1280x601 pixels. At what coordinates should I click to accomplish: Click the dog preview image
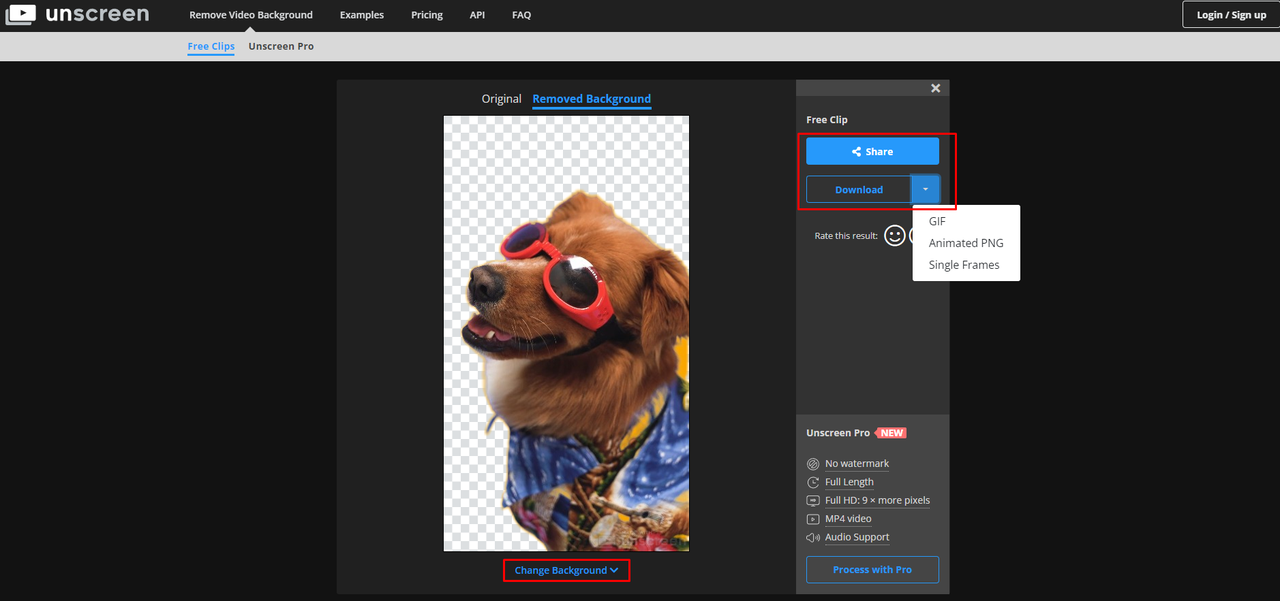(566, 333)
